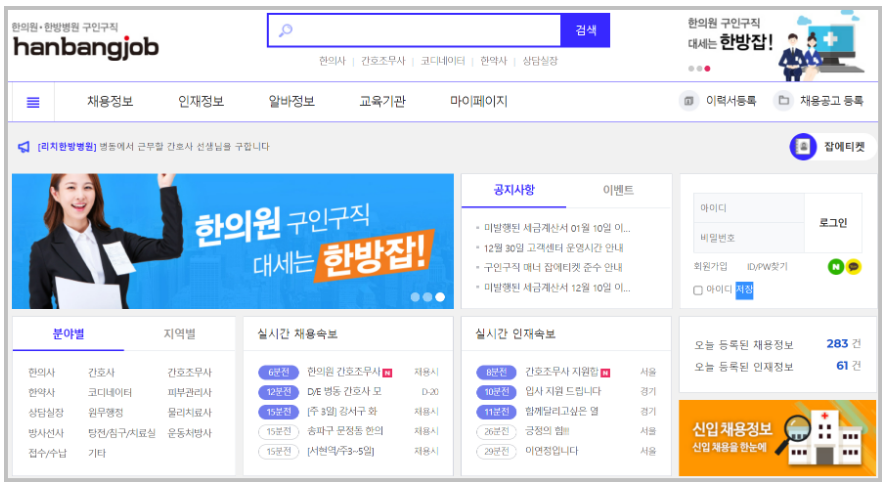The image size is (884, 484).
Task: Open the 인재정보 menu
Action: pyautogui.click(x=201, y=102)
